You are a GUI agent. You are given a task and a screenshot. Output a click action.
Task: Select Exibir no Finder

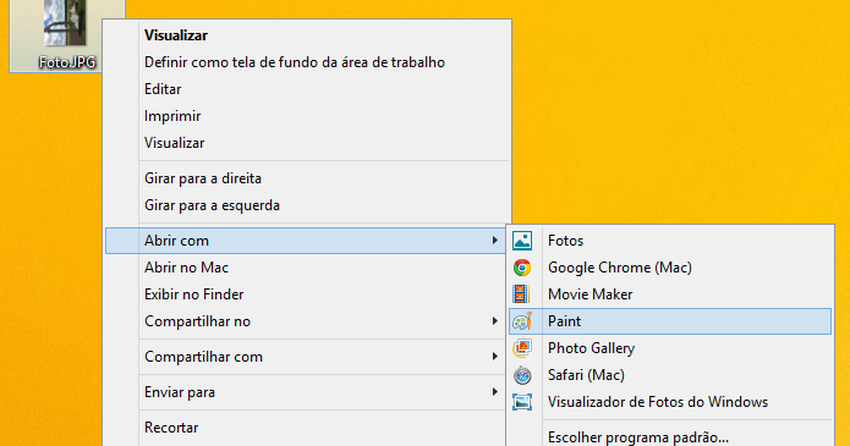(x=194, y=294)
